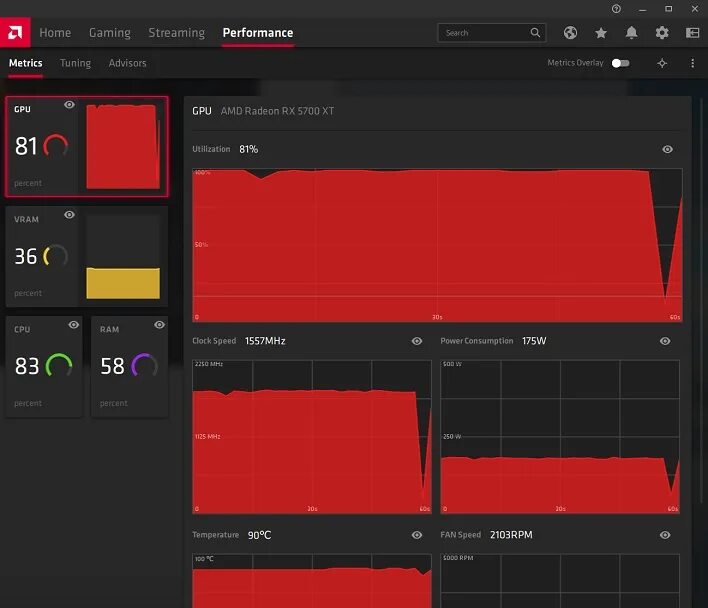
Task: Click the VRAM yellow gauge ring
Action: 56,255
